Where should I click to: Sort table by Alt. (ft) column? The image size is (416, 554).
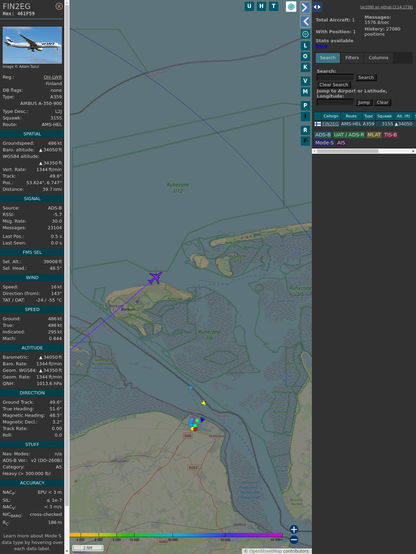(x=403, y=116)
